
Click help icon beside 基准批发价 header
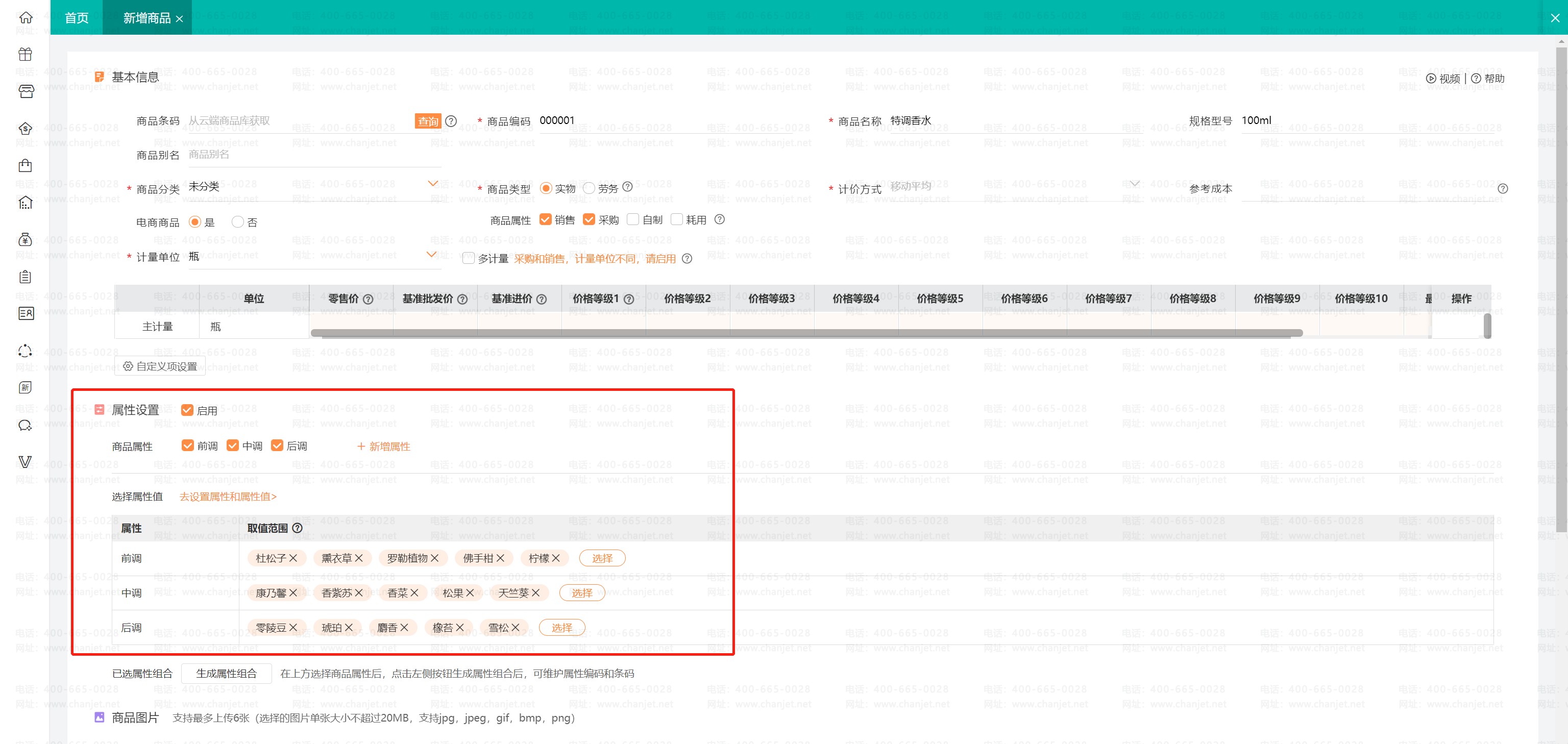(x=462, y=300)
